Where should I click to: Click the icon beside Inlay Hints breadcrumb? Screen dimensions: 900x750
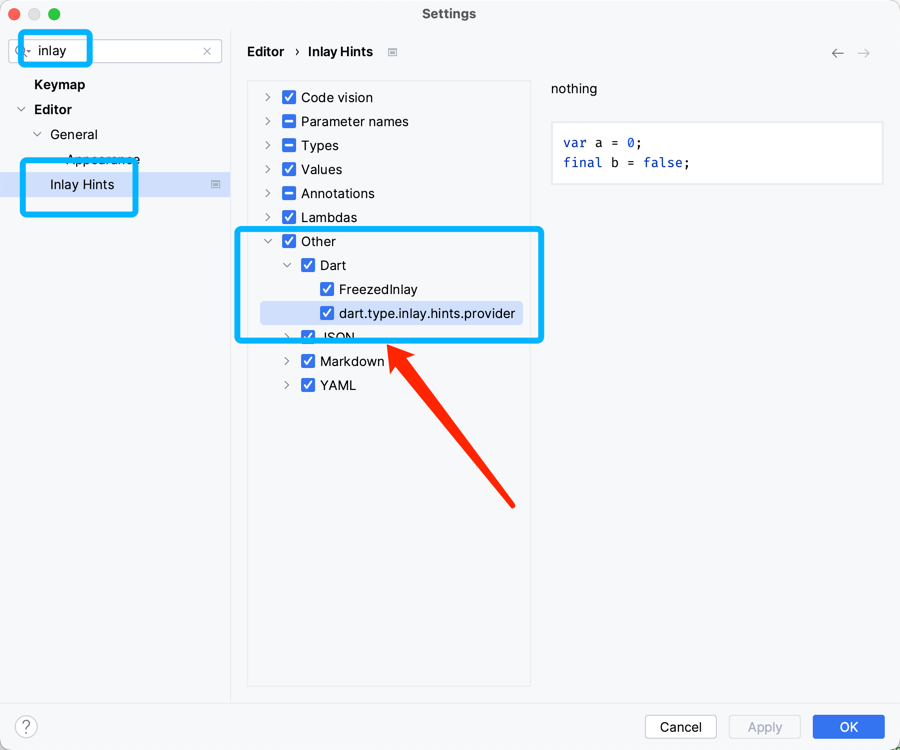tap(393, 52)
